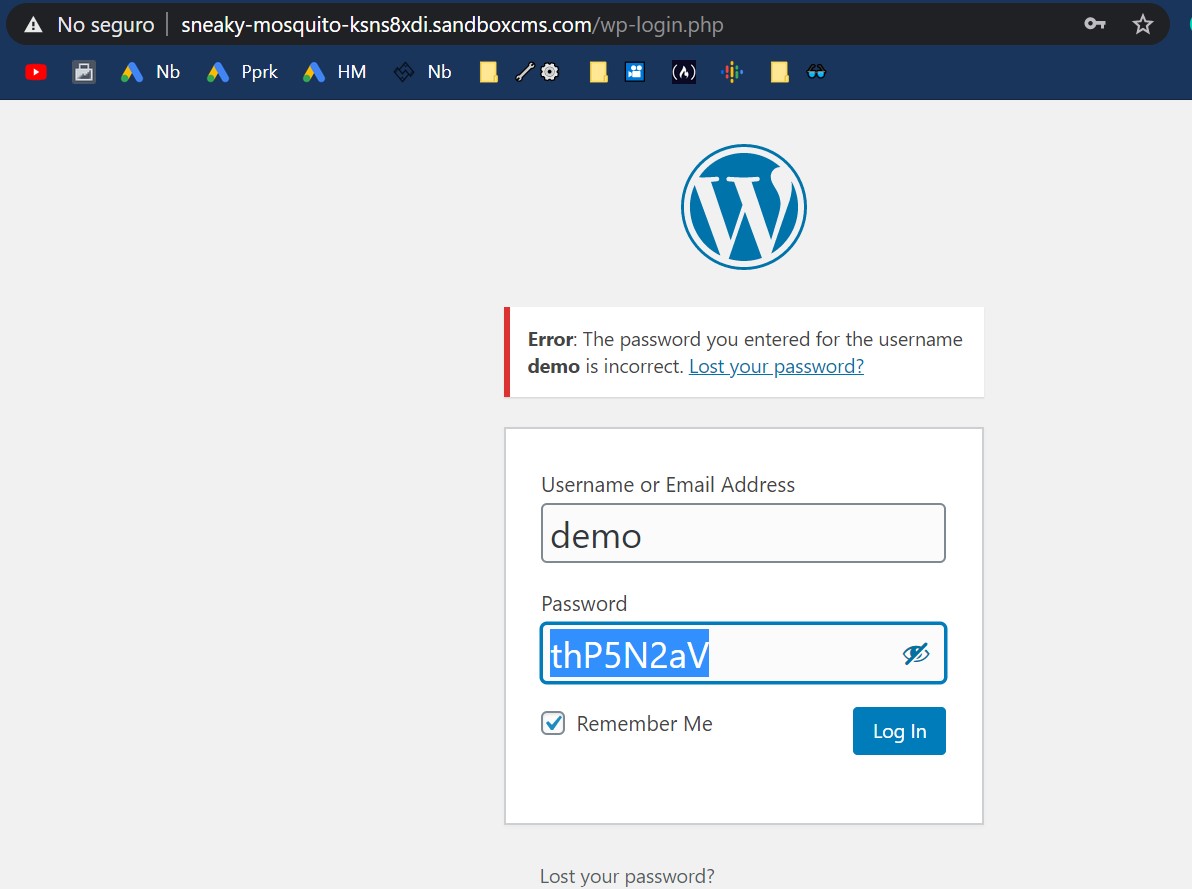Click the WordPress logo

click(x=743, y=207)
